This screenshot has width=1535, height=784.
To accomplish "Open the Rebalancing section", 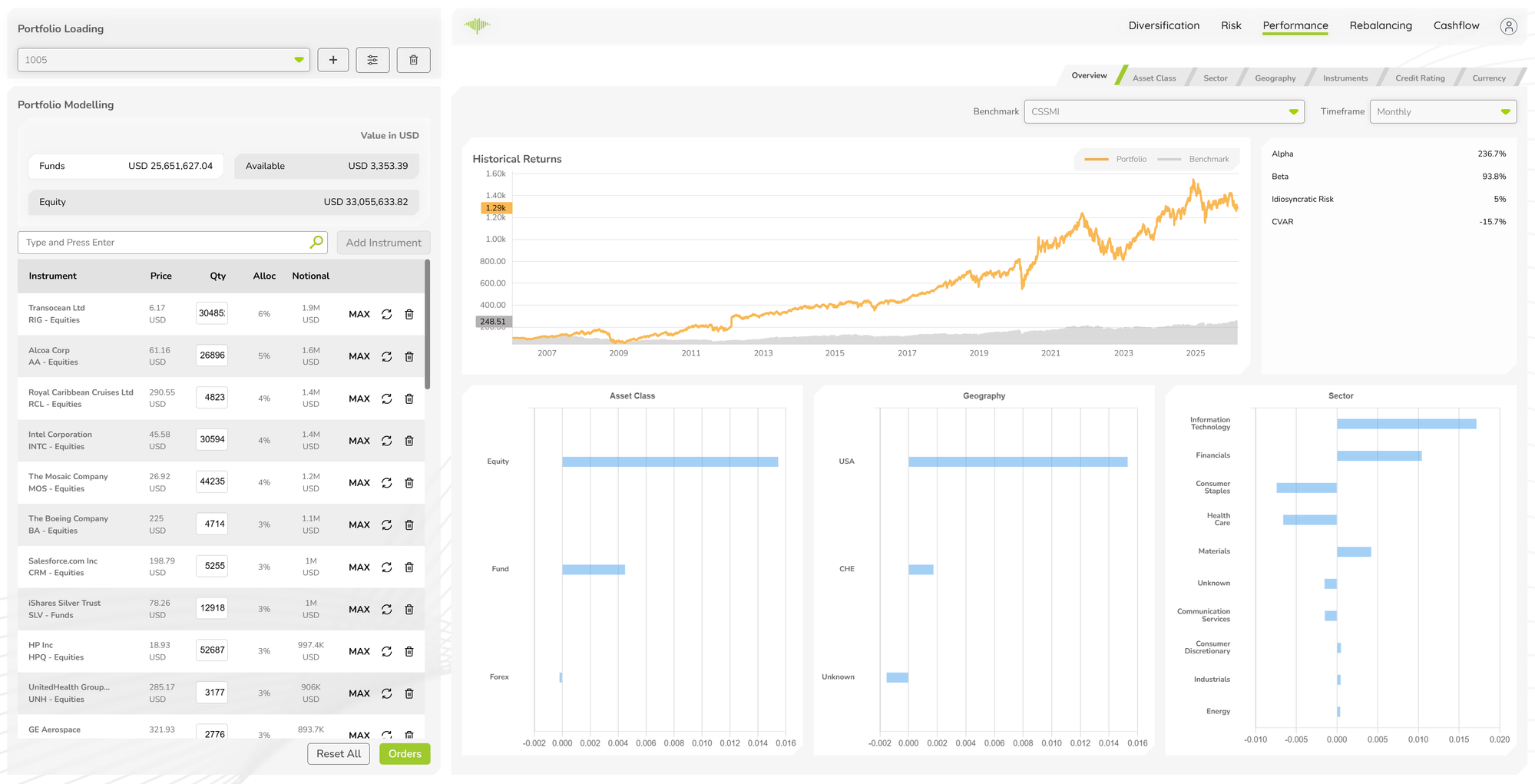I will point(1381,25).
